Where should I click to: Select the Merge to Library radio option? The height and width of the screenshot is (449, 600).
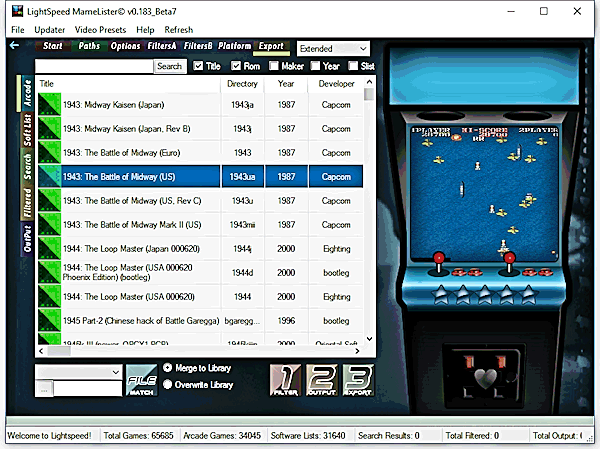coord(167,367)
